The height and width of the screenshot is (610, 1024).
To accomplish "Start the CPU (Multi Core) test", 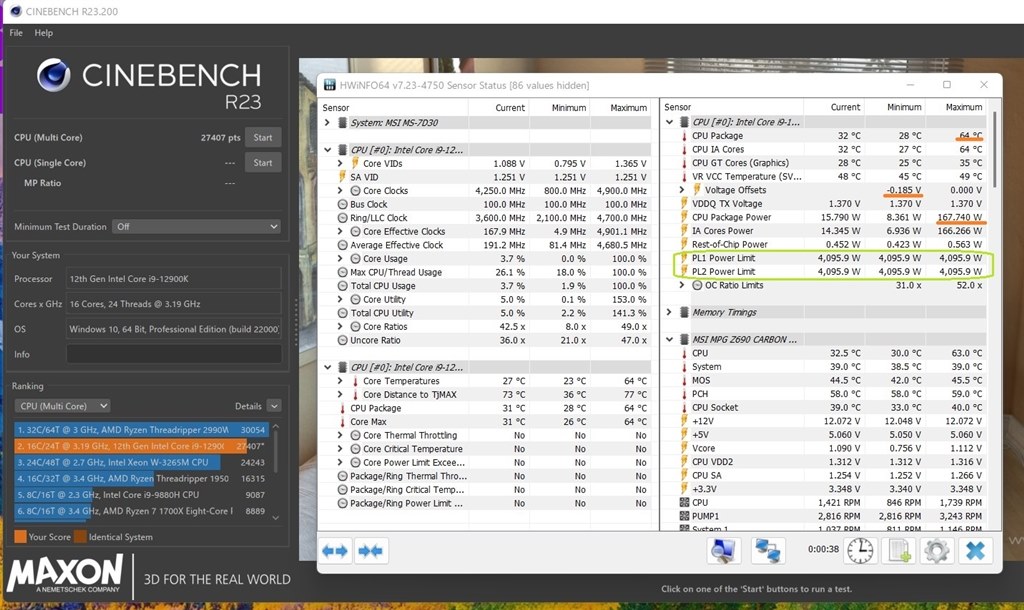I will click(x=263, y=137).
